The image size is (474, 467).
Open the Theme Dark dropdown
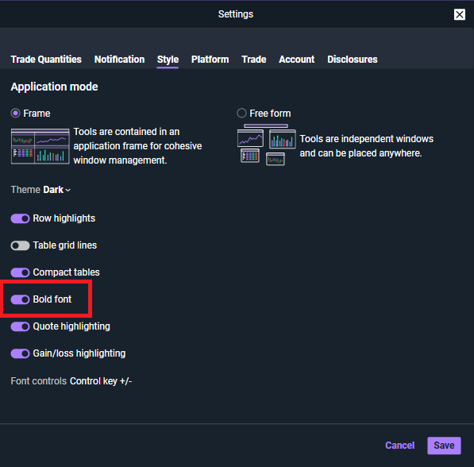click(57, 190)
